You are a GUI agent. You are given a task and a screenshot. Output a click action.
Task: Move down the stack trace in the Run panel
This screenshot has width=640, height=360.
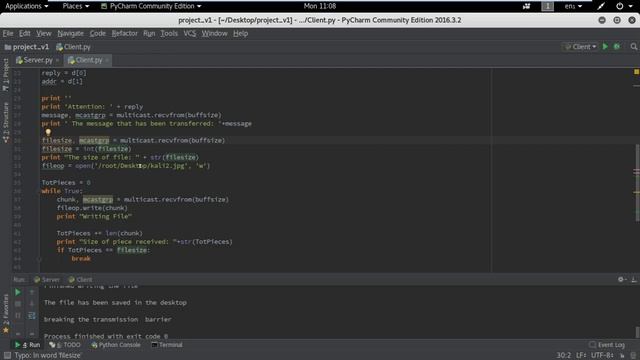pyautogui.click(x=32, y=304)
